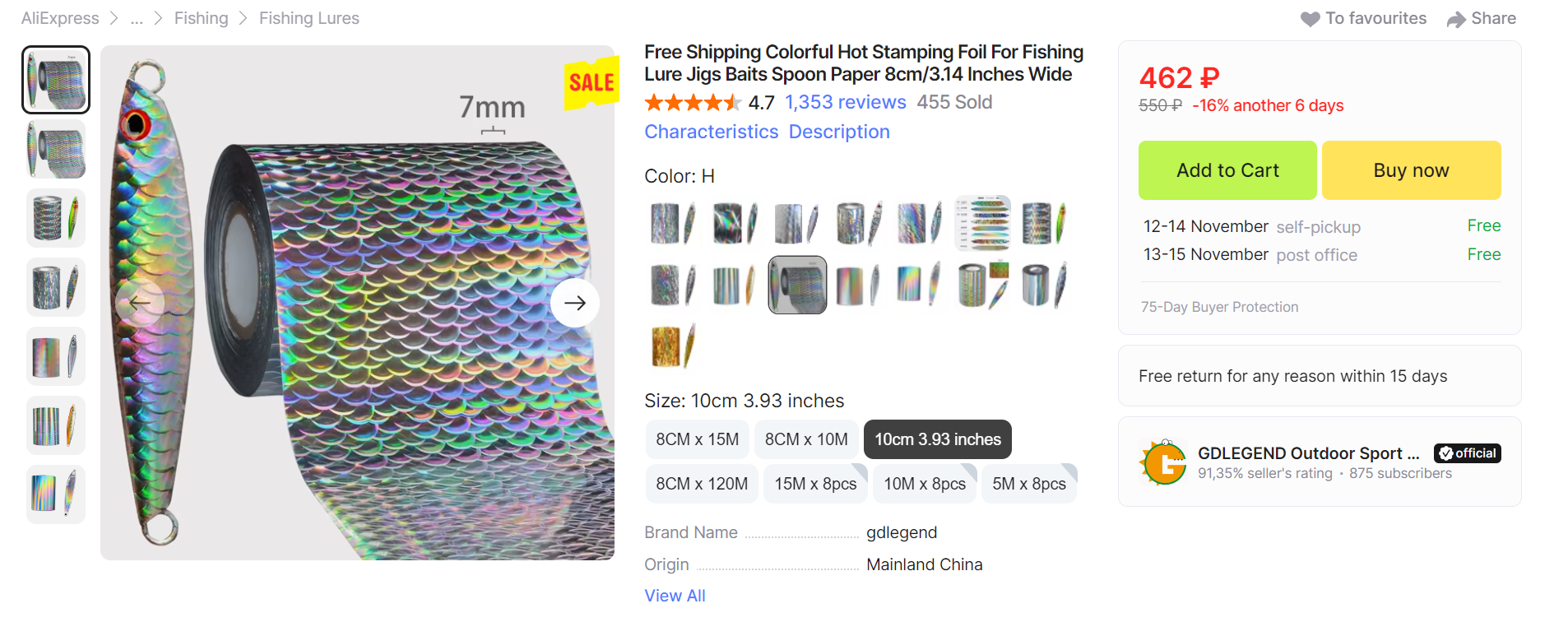Select size 8CM x 15M
This screenshot has height=636, width=1568.
pos(697,439)
